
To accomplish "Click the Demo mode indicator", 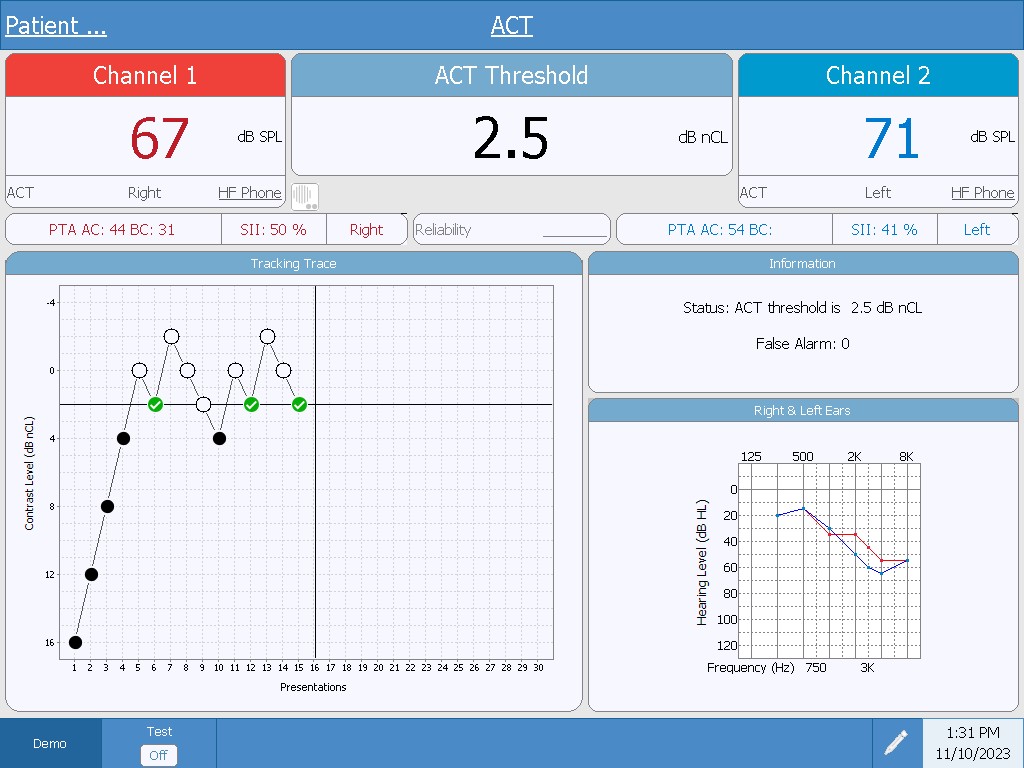I will [50, 743].
